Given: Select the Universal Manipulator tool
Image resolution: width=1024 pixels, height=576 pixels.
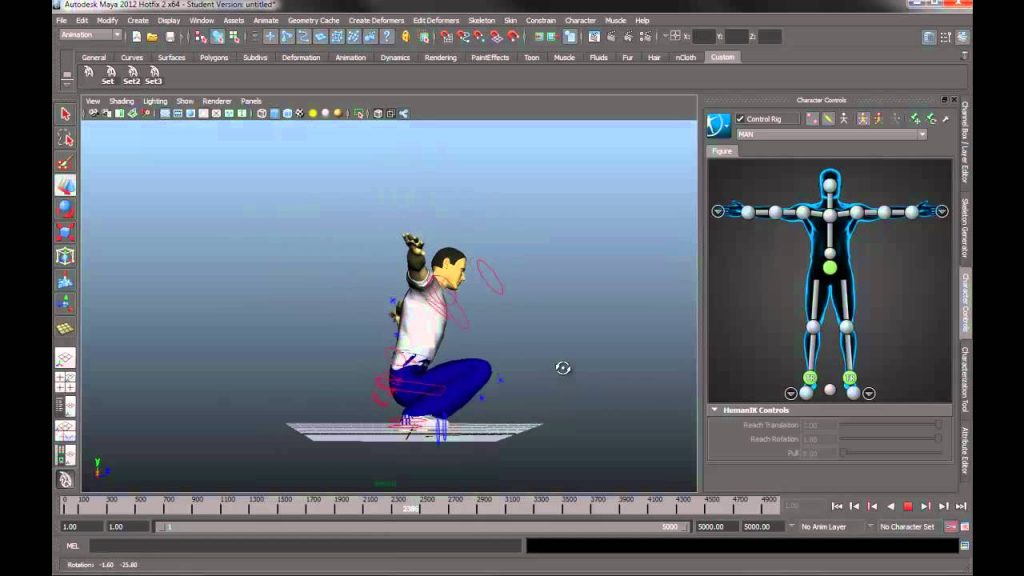Looking at the screenshot, I should coord(65,256).
